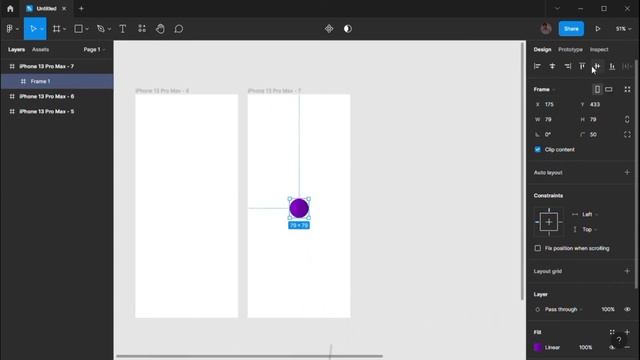The image size is (640, 360).
Task: Click the Align top icon
Action: coord(582,66)
